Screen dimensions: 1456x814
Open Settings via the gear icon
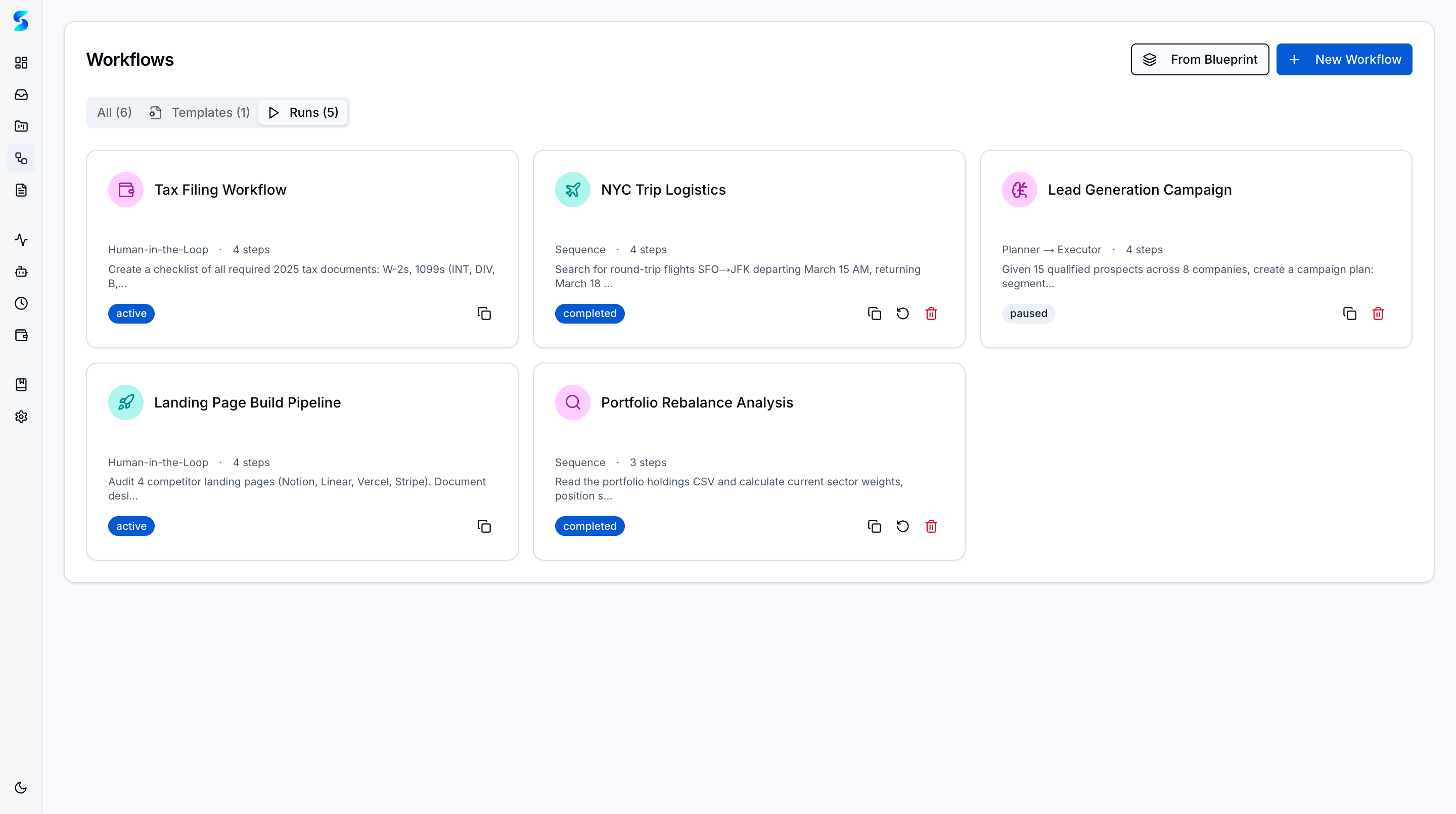point(21,417)
